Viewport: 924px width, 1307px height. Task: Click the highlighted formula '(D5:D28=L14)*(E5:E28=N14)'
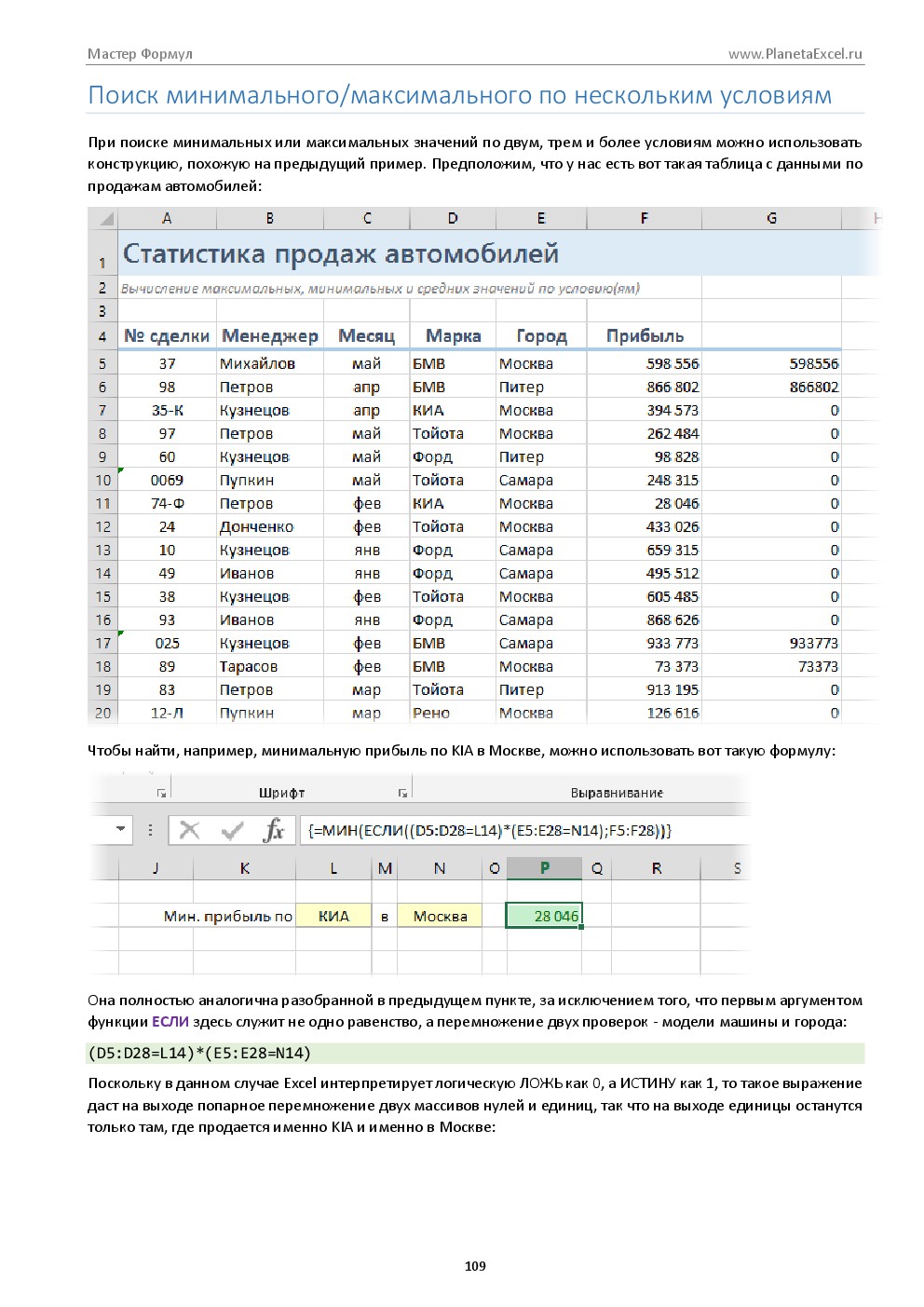coord(199,1053)
